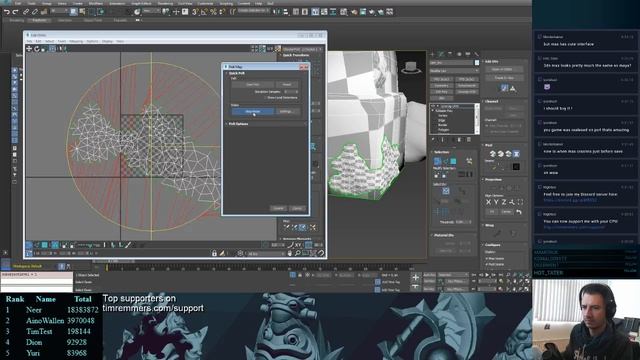This screenshot has height=360, width=640.
Task: Toggle the Peel Seams checkbox
Action: click(487, 264)
